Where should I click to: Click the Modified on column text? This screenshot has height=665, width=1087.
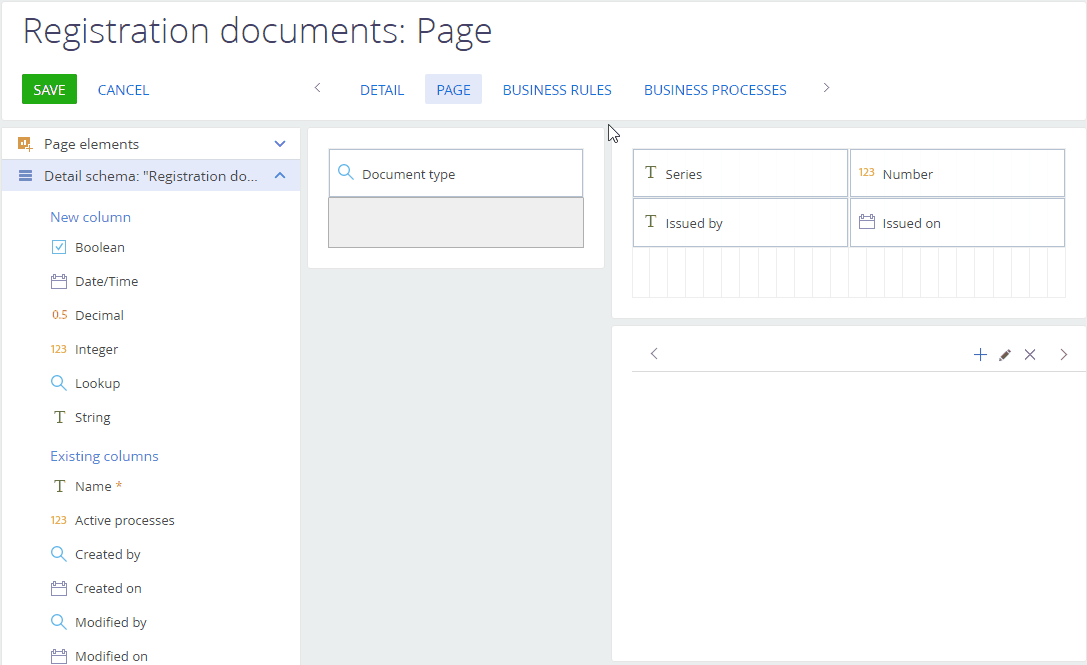point(112,657)
